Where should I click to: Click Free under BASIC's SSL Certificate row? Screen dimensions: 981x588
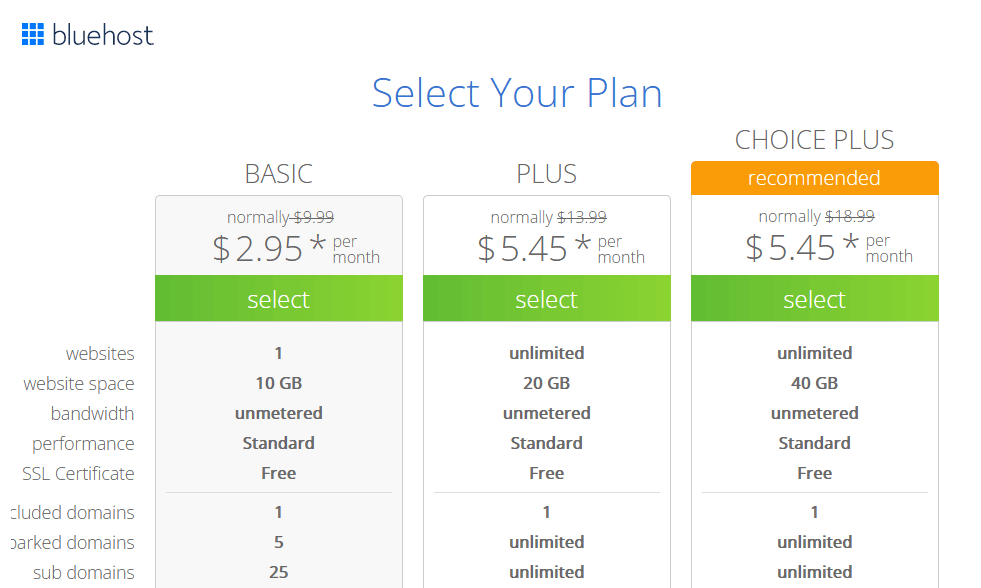278,473
